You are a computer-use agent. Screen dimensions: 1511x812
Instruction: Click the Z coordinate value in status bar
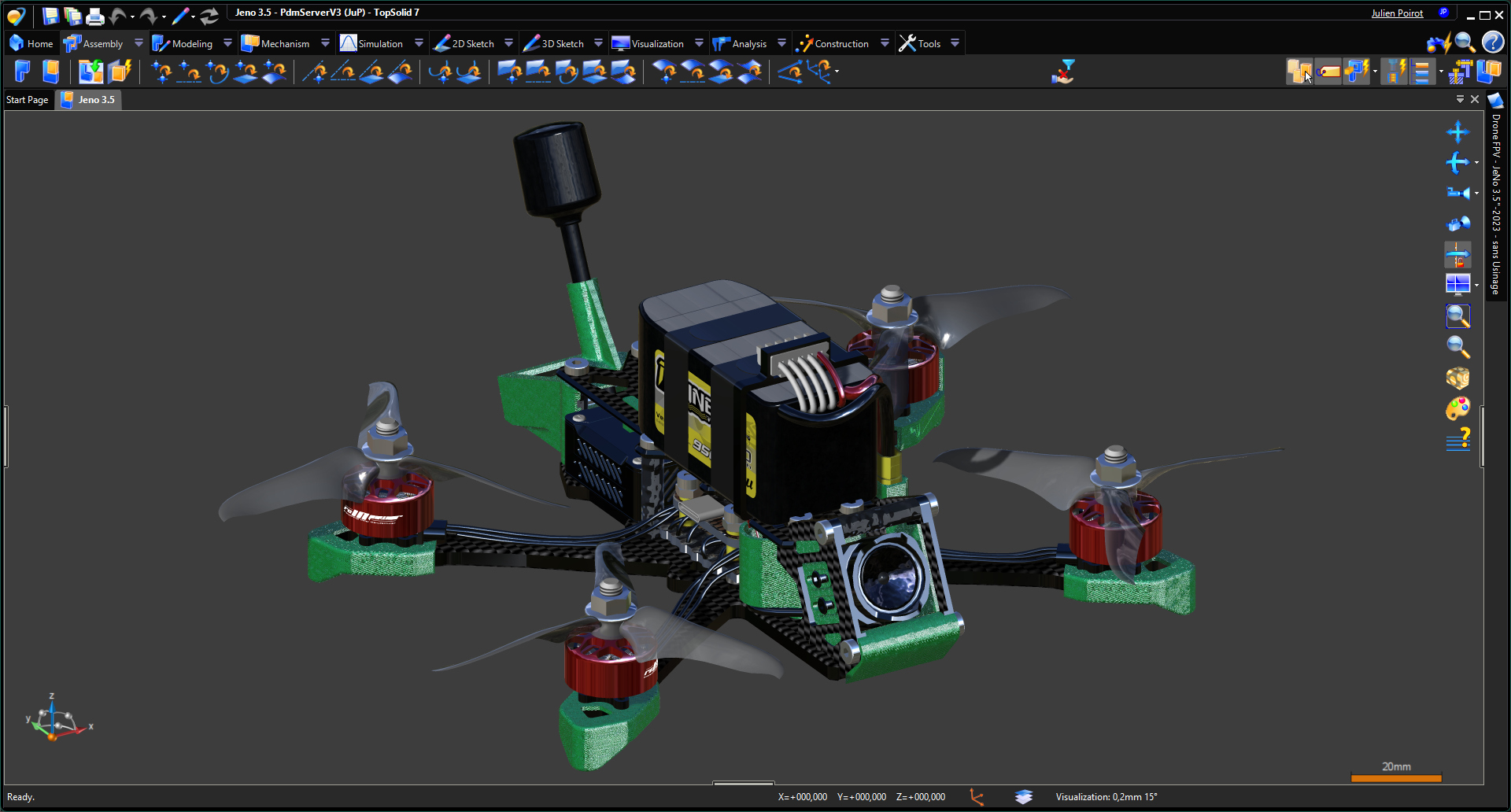921,797
